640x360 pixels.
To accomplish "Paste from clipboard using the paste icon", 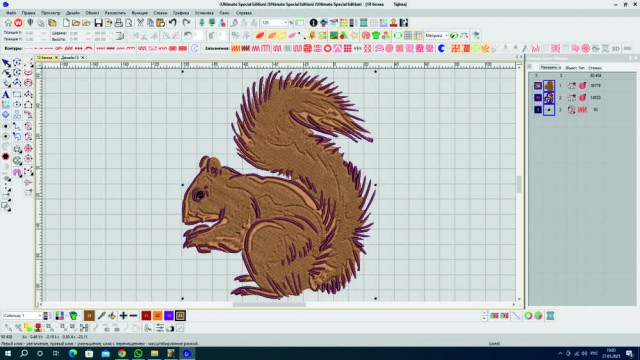I will [x=161, y=23].
